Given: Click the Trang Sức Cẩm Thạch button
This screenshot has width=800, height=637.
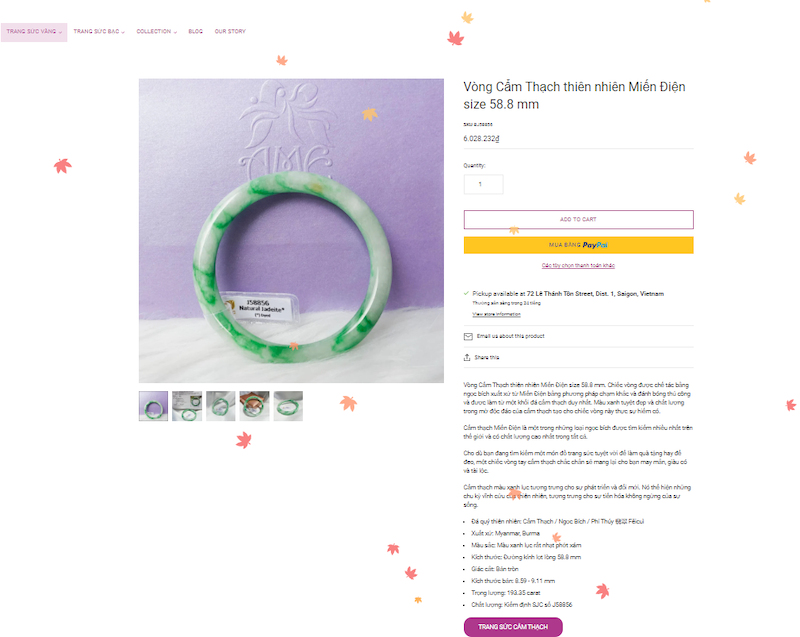Looking at the screenshot, I should [513, 627].
